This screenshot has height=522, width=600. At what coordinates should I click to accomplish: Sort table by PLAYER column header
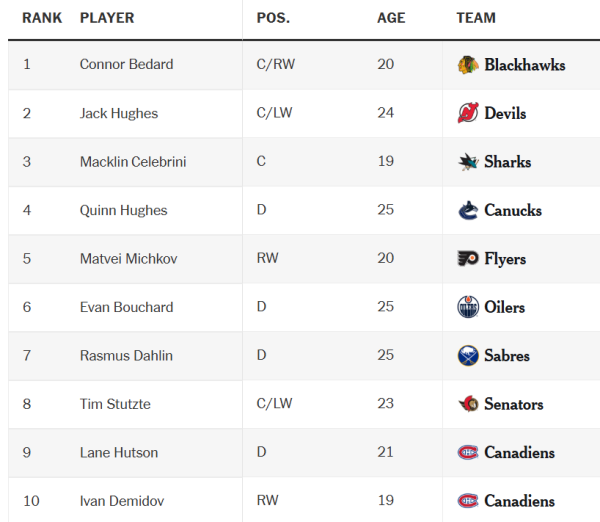pyautogui.click(x=107, y=18)
